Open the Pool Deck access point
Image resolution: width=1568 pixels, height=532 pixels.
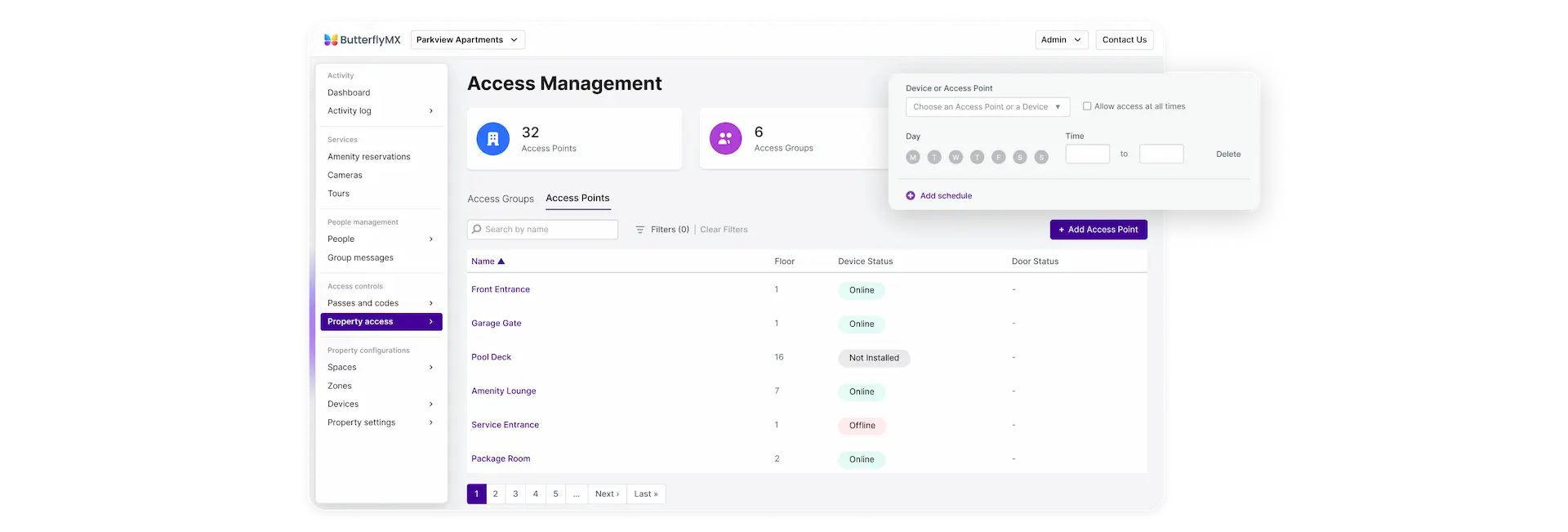[491, 357]
